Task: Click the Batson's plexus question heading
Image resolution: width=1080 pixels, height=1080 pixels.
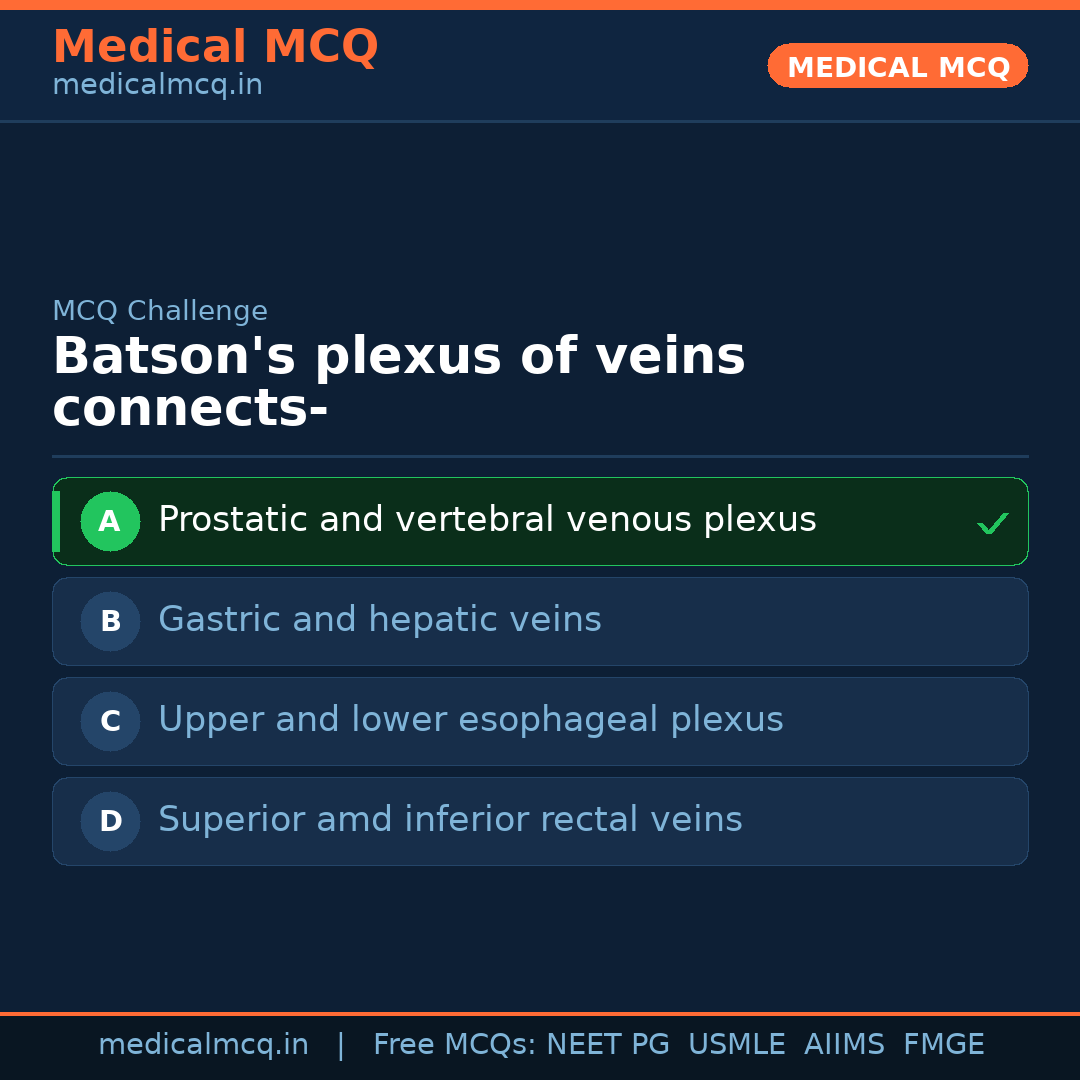Action: (398, 383)
